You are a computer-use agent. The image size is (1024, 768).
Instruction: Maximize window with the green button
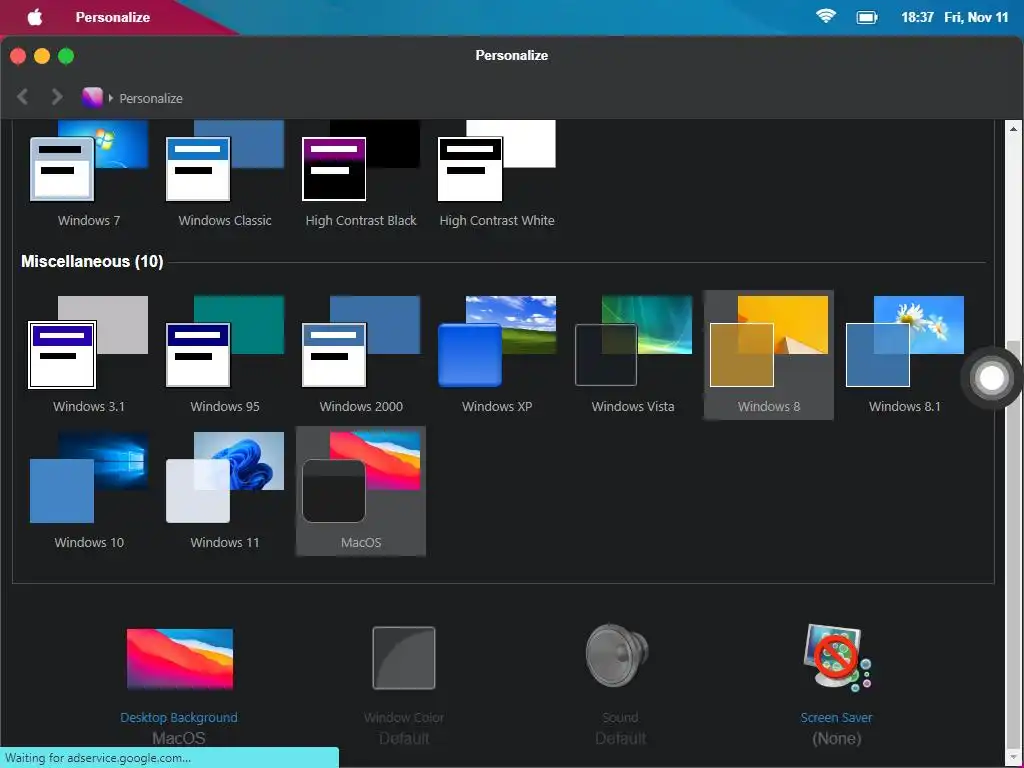tap(66, 56)
